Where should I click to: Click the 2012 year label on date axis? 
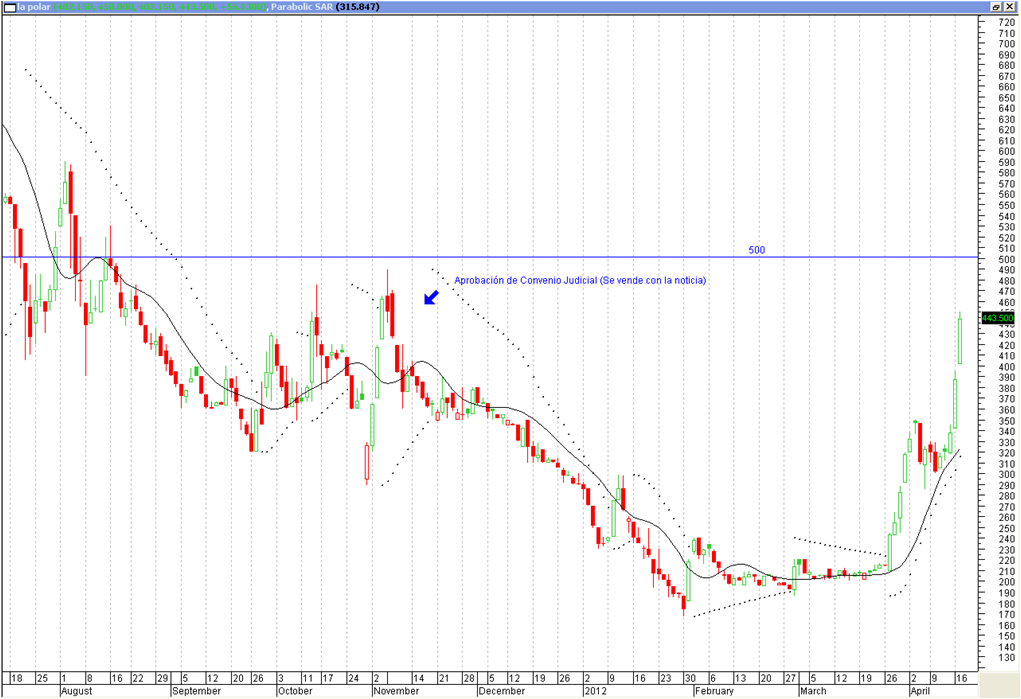[x=596, y=691]
